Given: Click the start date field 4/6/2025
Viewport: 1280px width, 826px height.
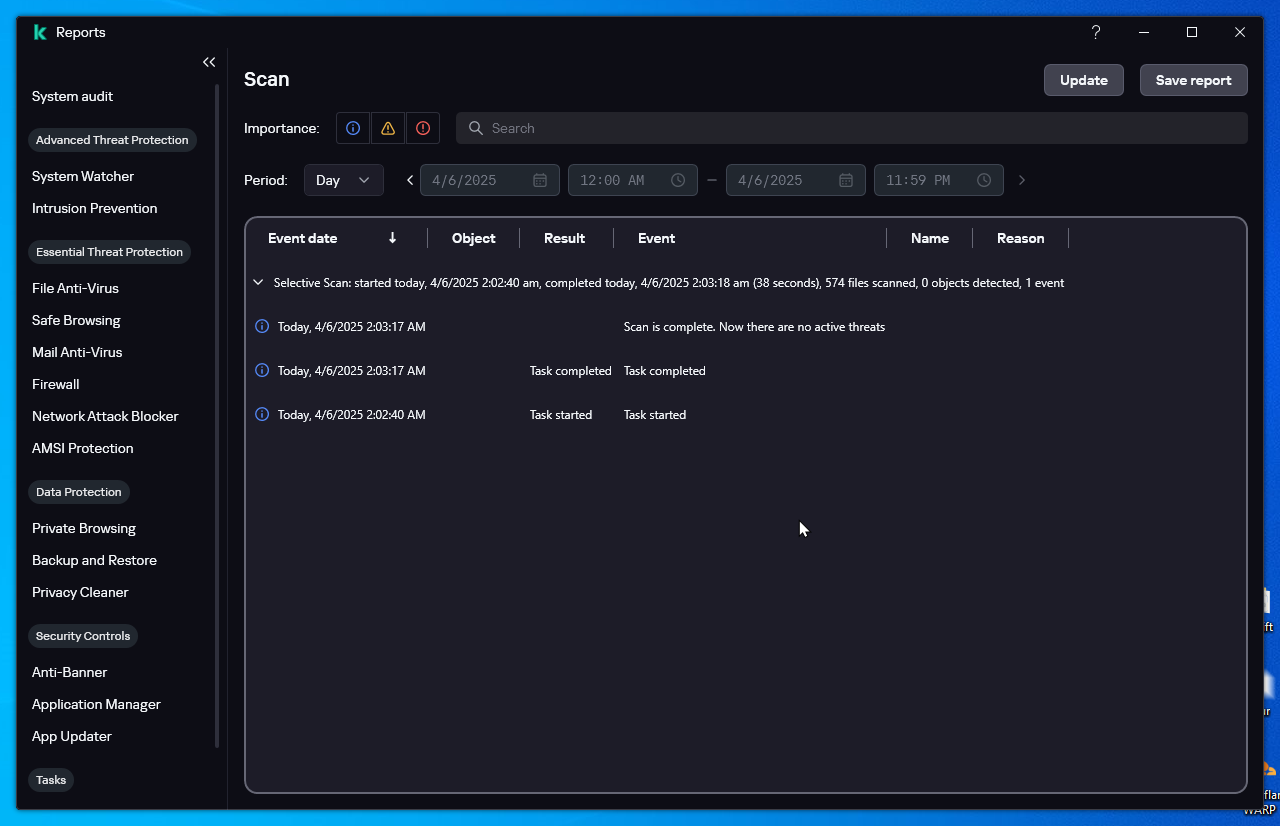Looking at the screenshot, I should tap(489, 180).
